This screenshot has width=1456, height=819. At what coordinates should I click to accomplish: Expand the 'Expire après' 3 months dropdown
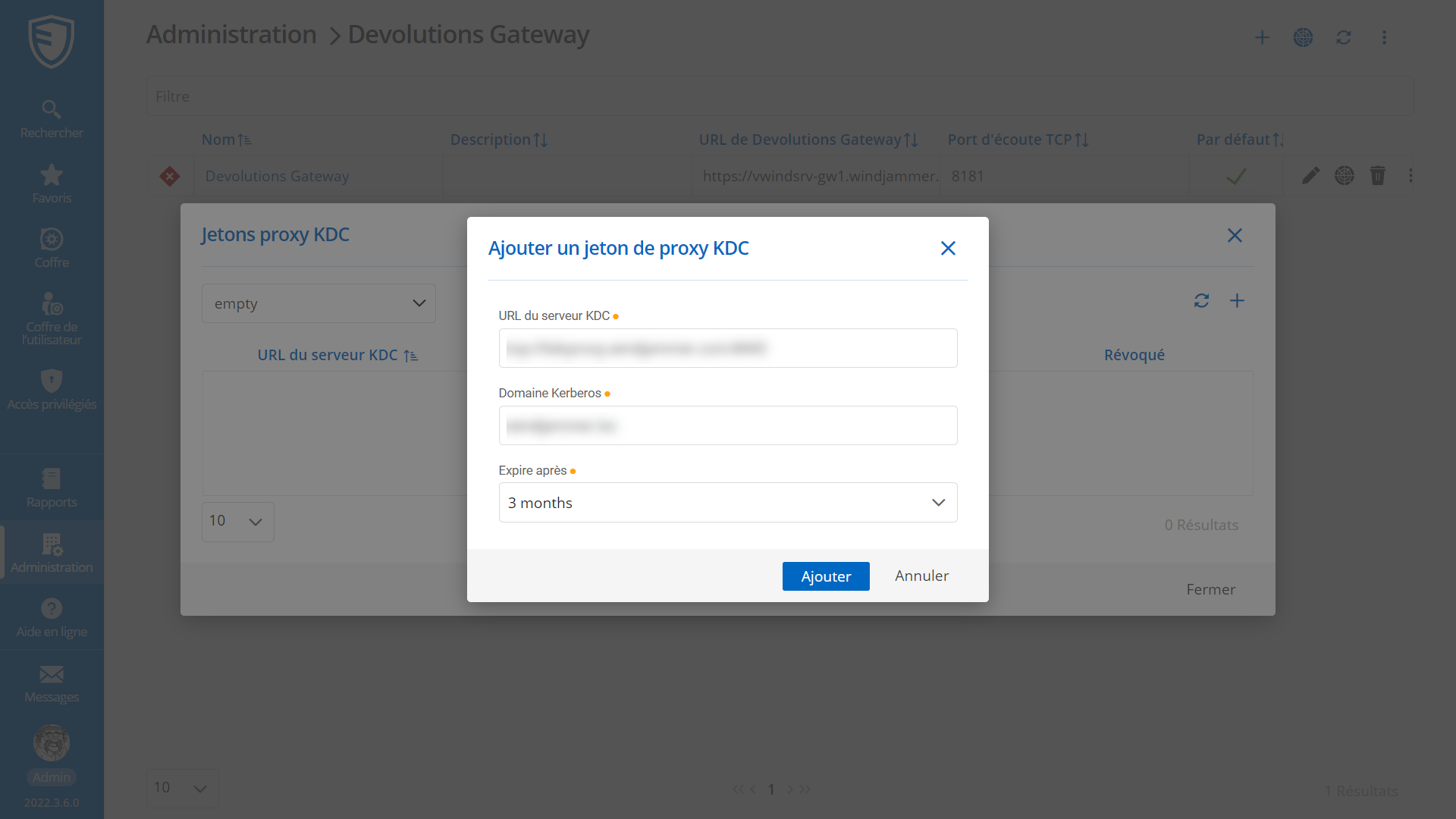tap(727, 503)
